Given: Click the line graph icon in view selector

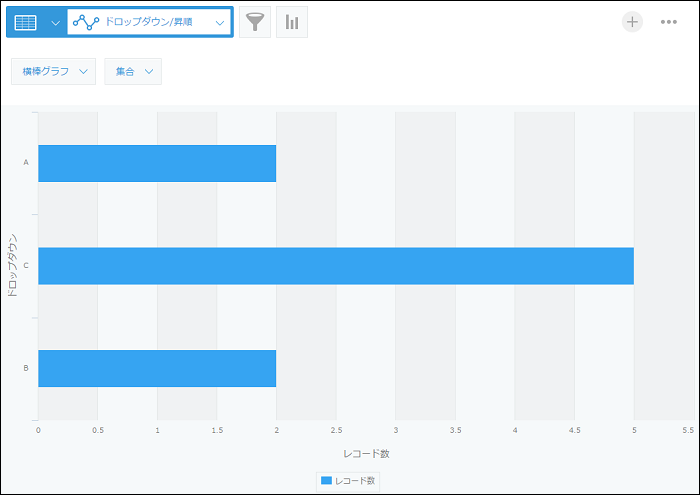Looking at the screenshot, I should click(85, 22).
